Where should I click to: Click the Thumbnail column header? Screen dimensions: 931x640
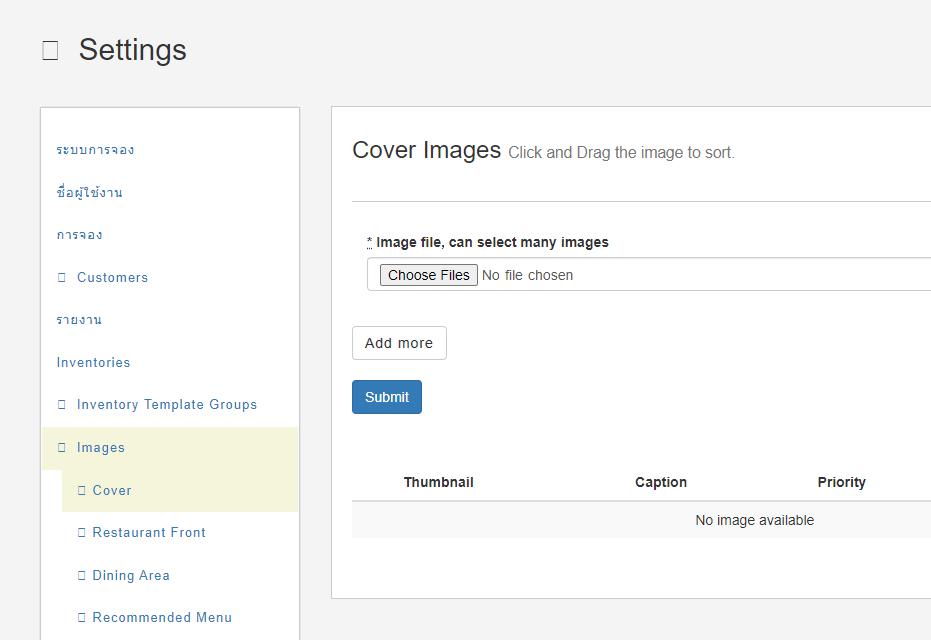(x=438, y=482)
